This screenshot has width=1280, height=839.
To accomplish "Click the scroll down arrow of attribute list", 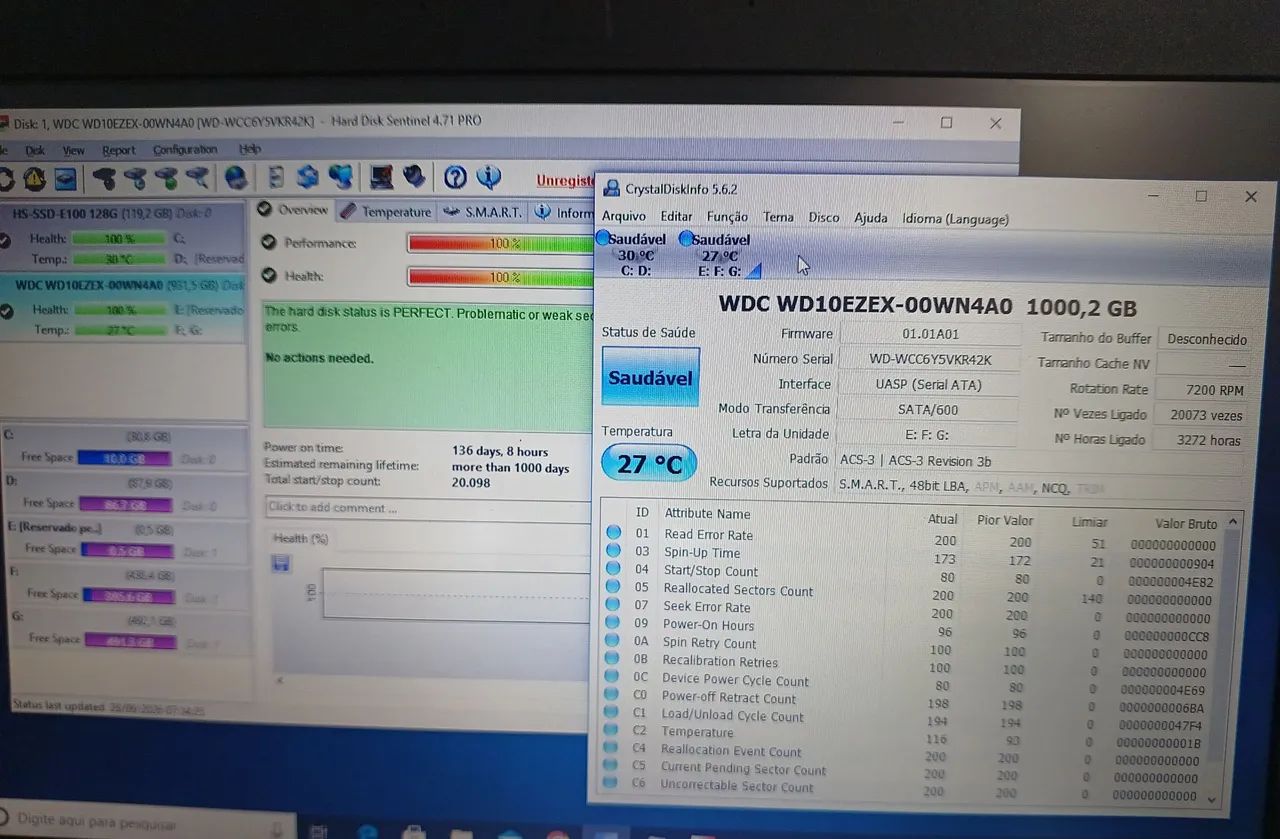I will pos(1212,798).
